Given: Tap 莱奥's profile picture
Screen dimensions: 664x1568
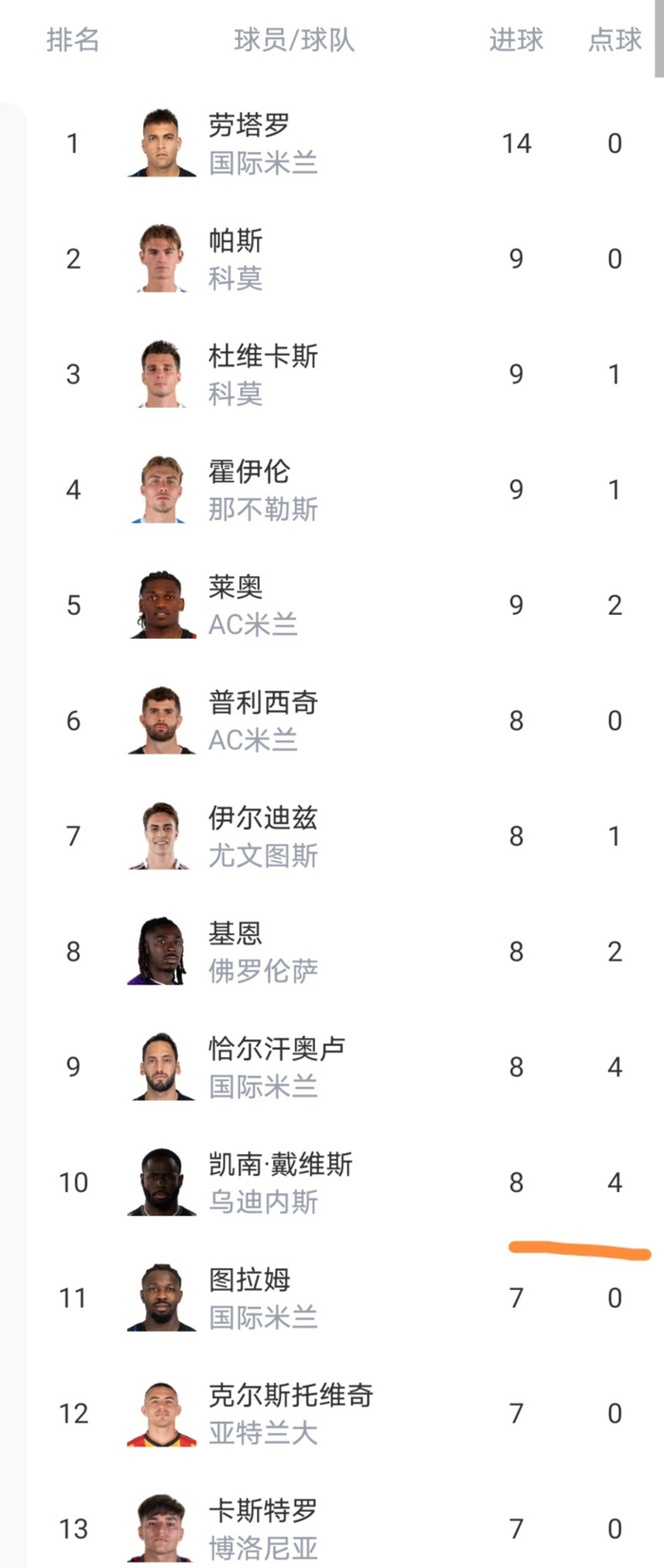Looking at the screenshot, I should pos(161,606).
